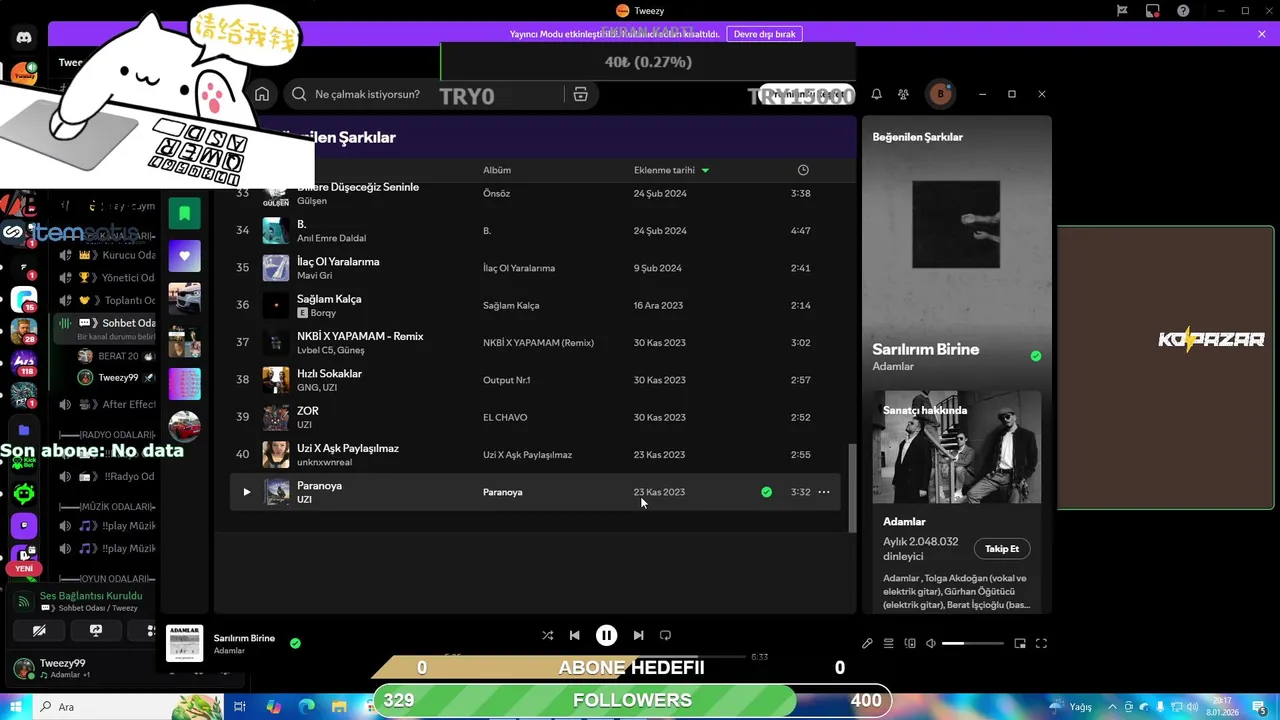Adjust Spotify volume slider
Image resolution: width=1280 pixels, height=720 pixels.
[x=973, y=644]
